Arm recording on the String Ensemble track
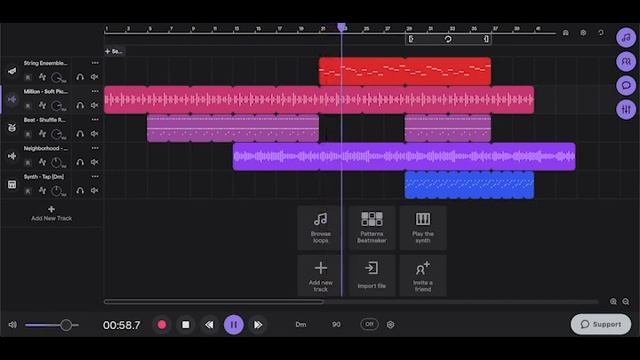 coord(28,77)
